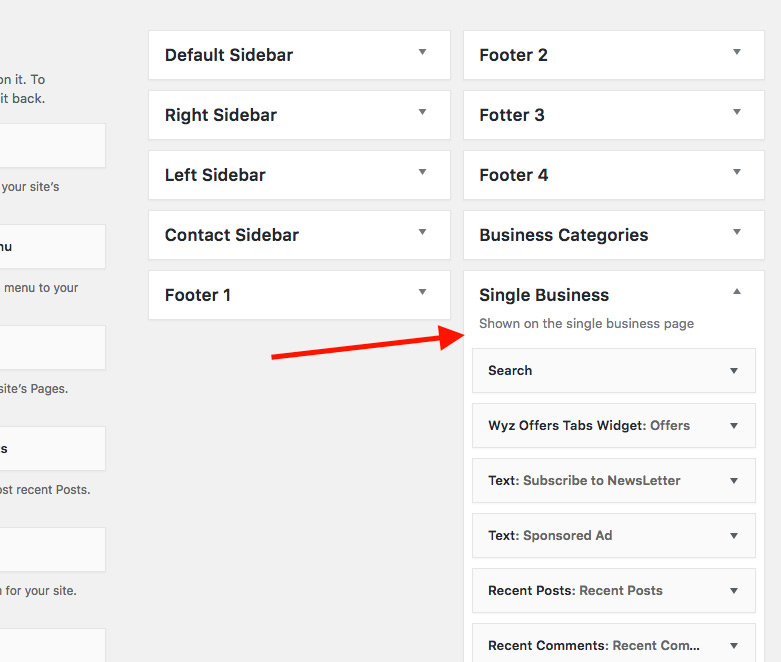781x662 pixels.
Task: Open the Sponsored Ad text widget arrow
Action: pos(734,536)
